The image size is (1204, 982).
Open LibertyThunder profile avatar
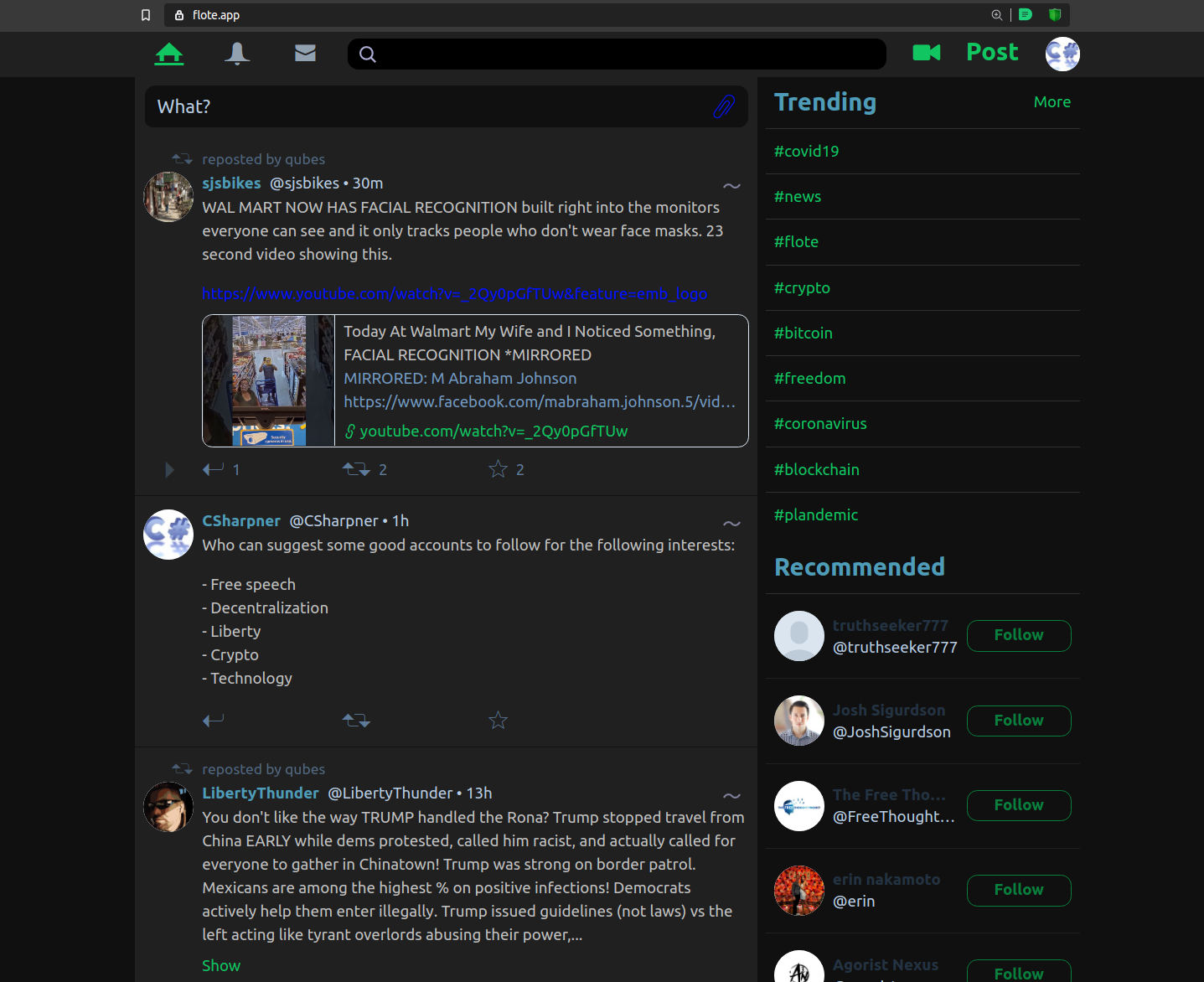pos(168,807)
